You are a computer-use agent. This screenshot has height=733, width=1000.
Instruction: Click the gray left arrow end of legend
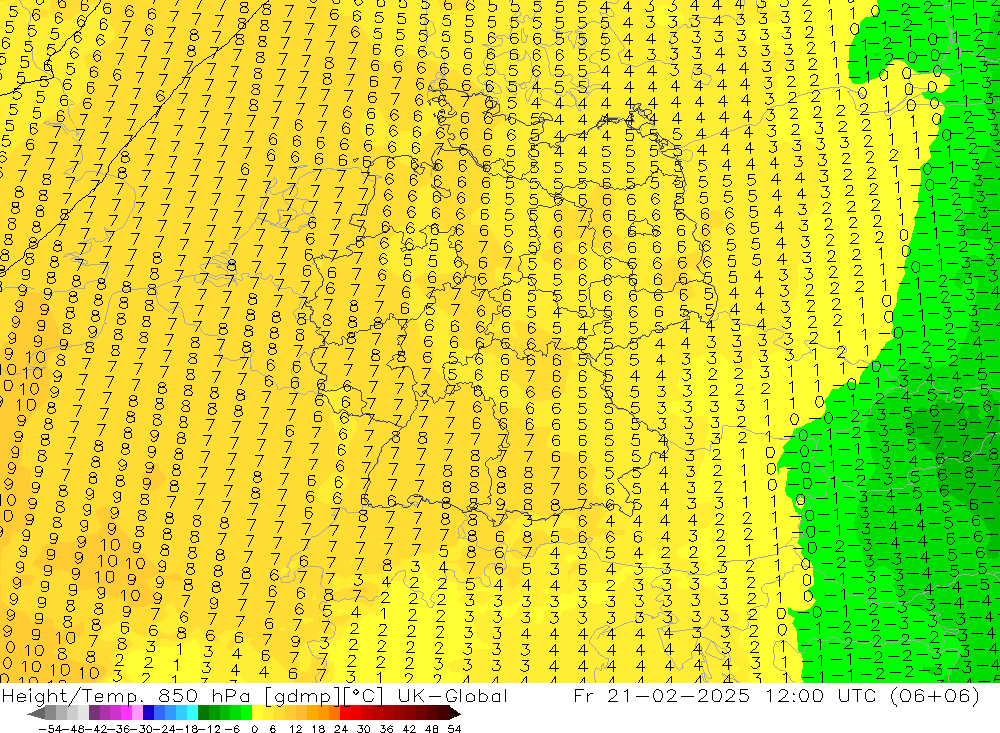[x=36, y=713]
